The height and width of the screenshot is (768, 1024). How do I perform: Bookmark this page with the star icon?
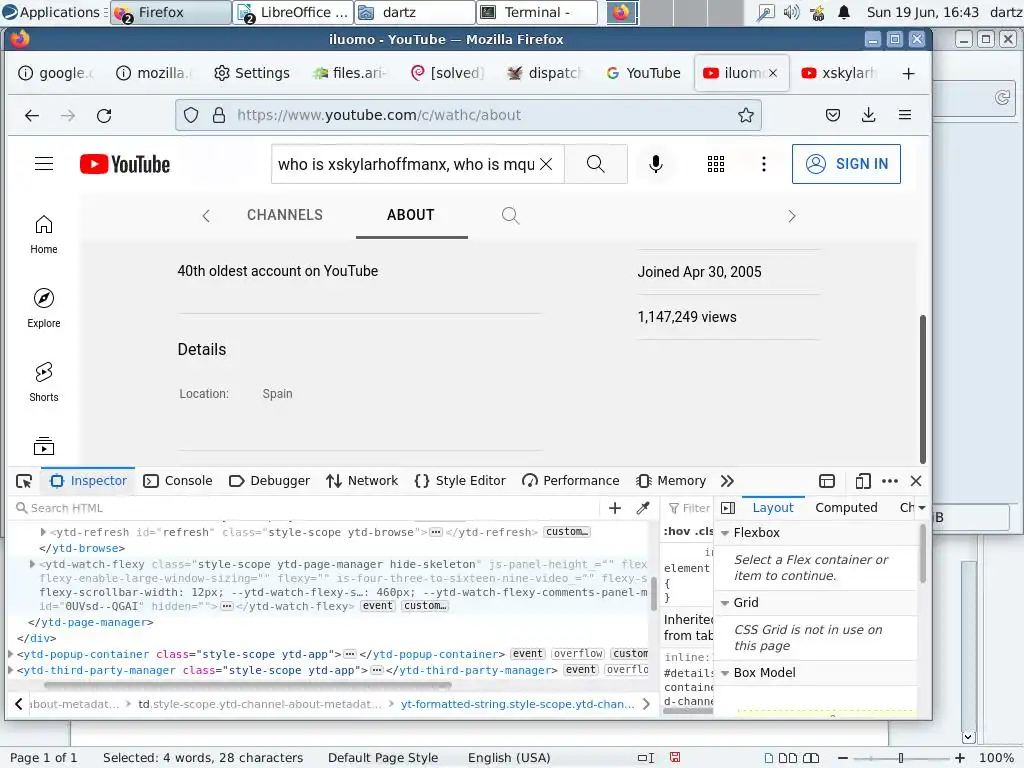click(x=746, y=116)
